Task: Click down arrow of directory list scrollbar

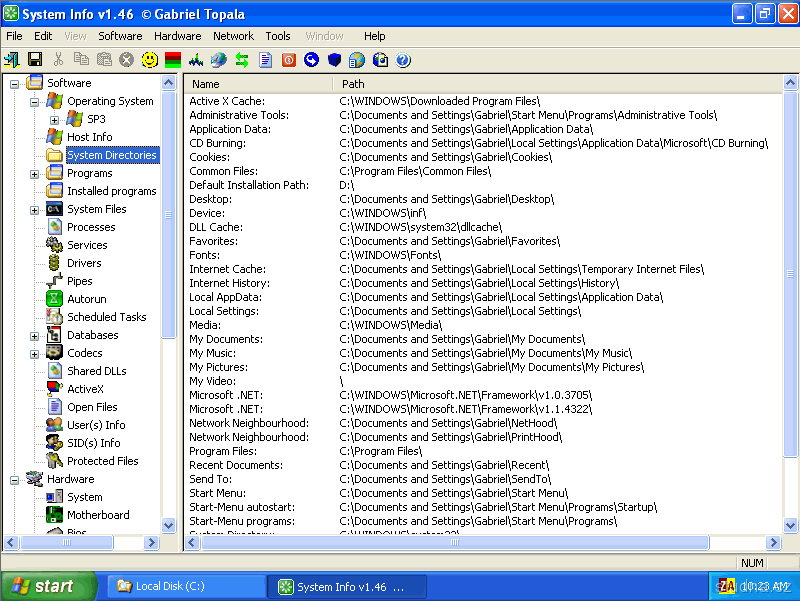Action: [x=790, y=525]
